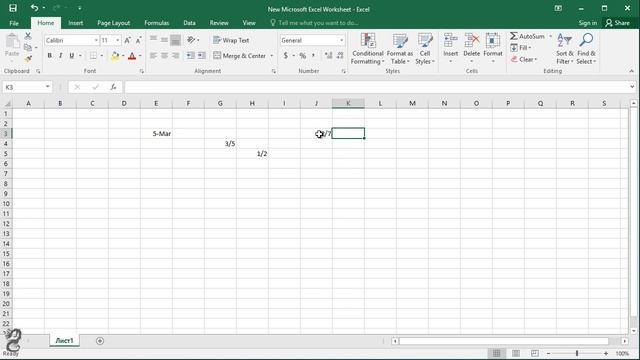Open the text orientation options
Image resolution: width=640 pixels, height=360 pixels.
pos(193,40)
